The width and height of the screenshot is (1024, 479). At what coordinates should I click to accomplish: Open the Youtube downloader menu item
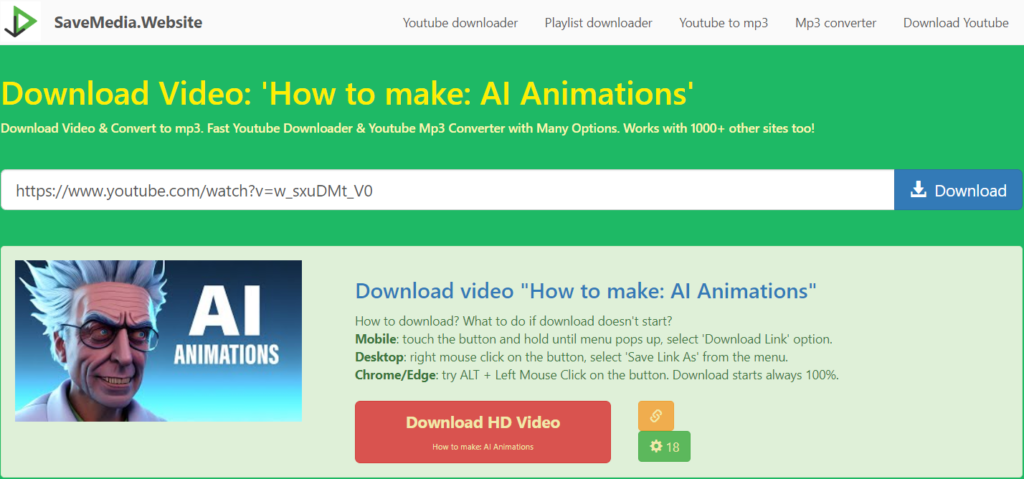[460, 23]
